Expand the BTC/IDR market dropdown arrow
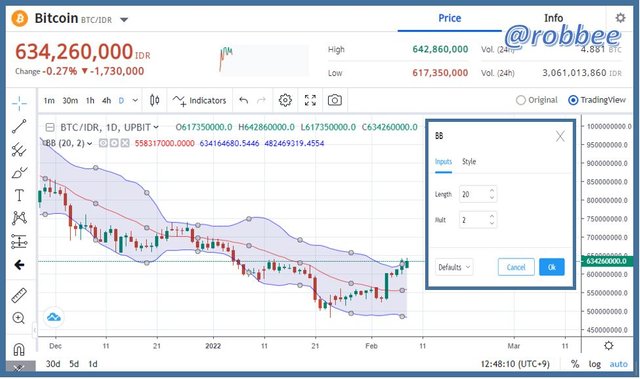This screenshot has width=640, height=379. click(x=124, y=20)
